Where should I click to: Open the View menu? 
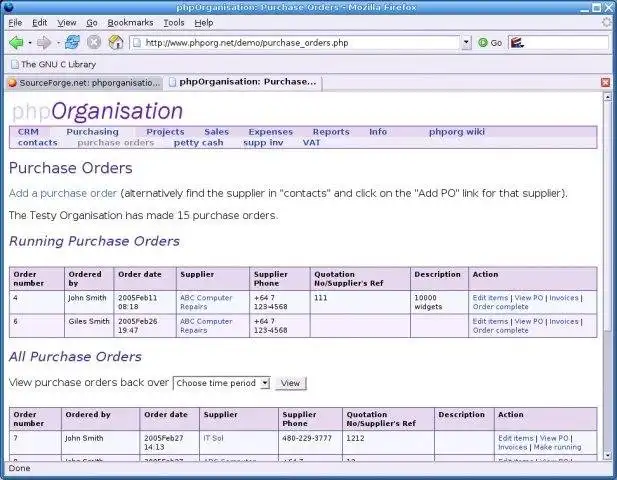(67, 23)
